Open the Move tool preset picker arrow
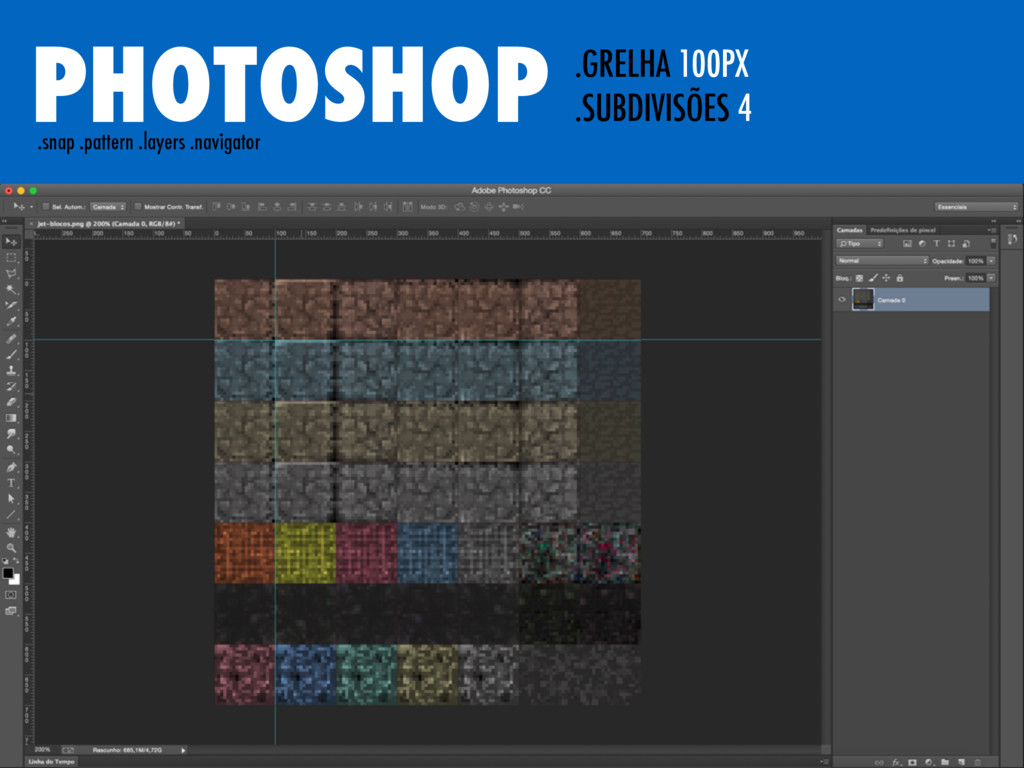Image resolution: width=1024 pixels, height=768 pixels. point(31,206)
